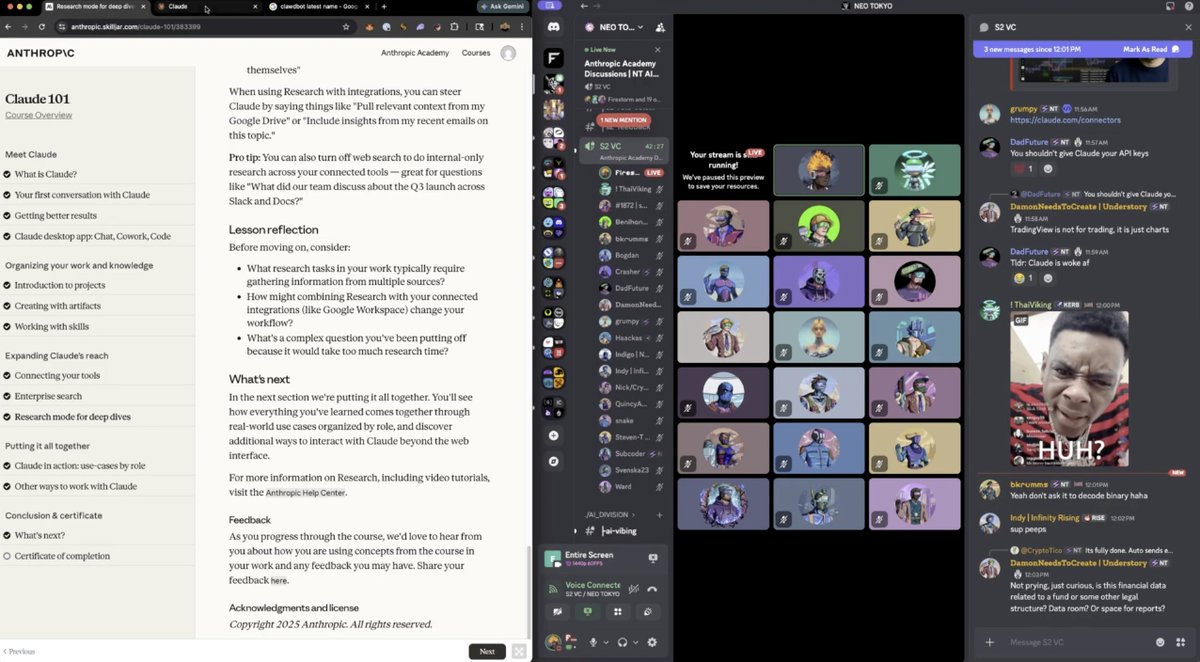Switch to the clawdbot latest name tab
The width and height of the screenshot is (1200, 662).
pyautogui.click(x=319, y=7)
